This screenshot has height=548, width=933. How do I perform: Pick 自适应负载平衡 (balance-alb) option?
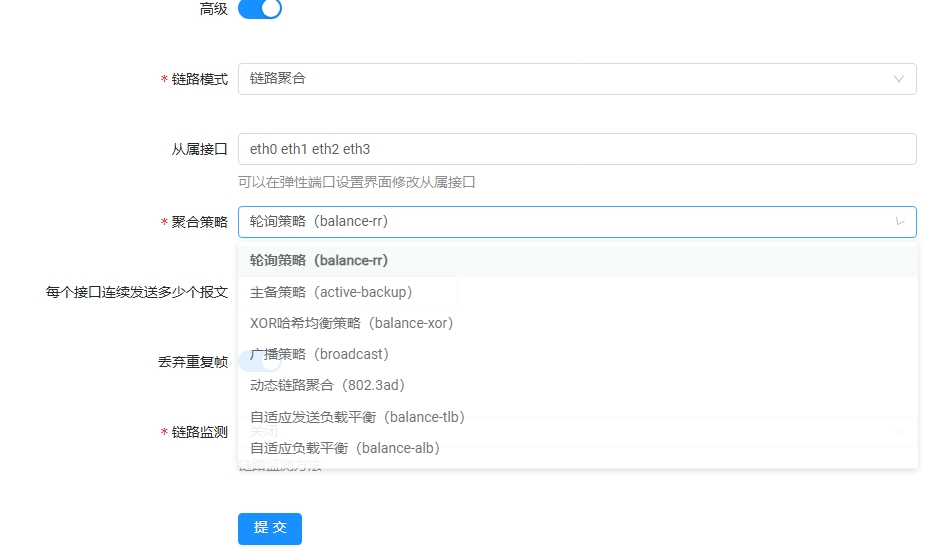(345, 448)
